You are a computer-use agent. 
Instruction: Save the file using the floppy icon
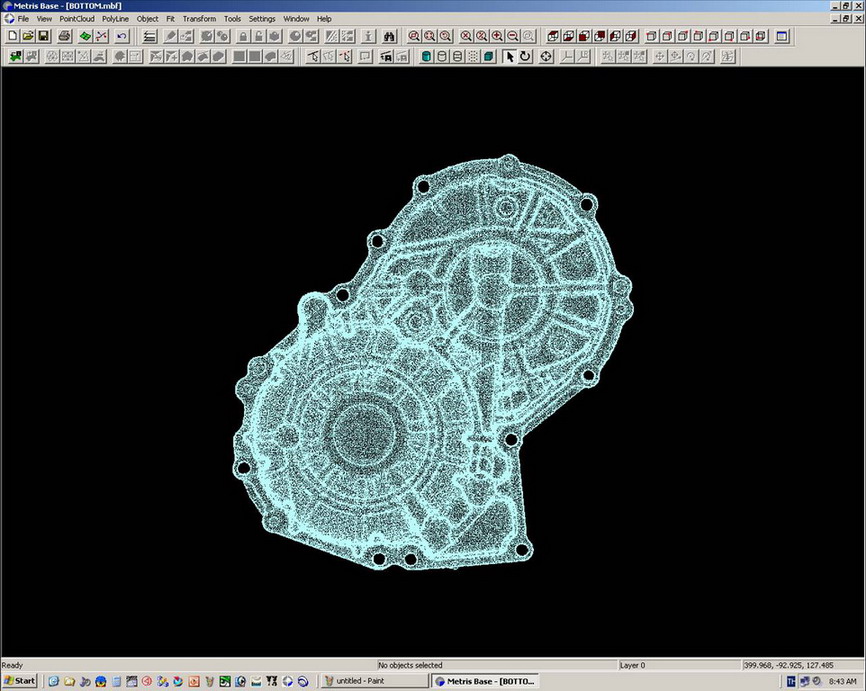click(x=43, y=36)
